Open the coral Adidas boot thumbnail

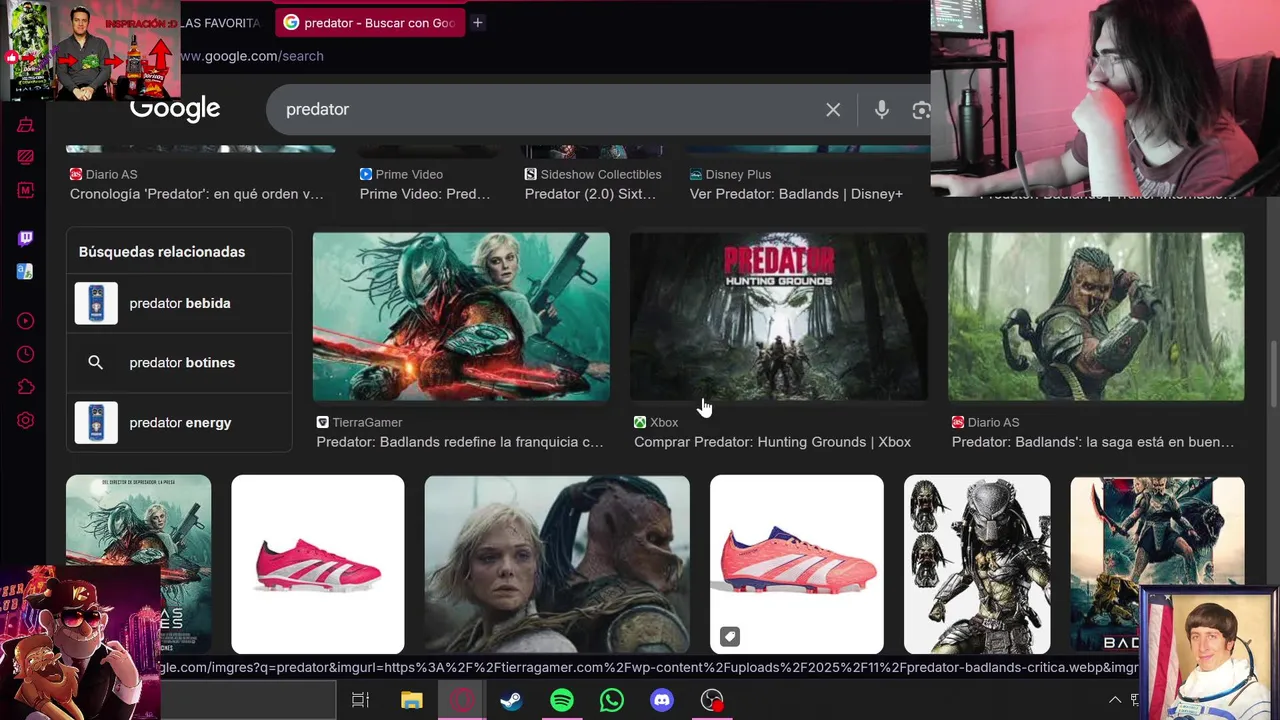(797, 564)
